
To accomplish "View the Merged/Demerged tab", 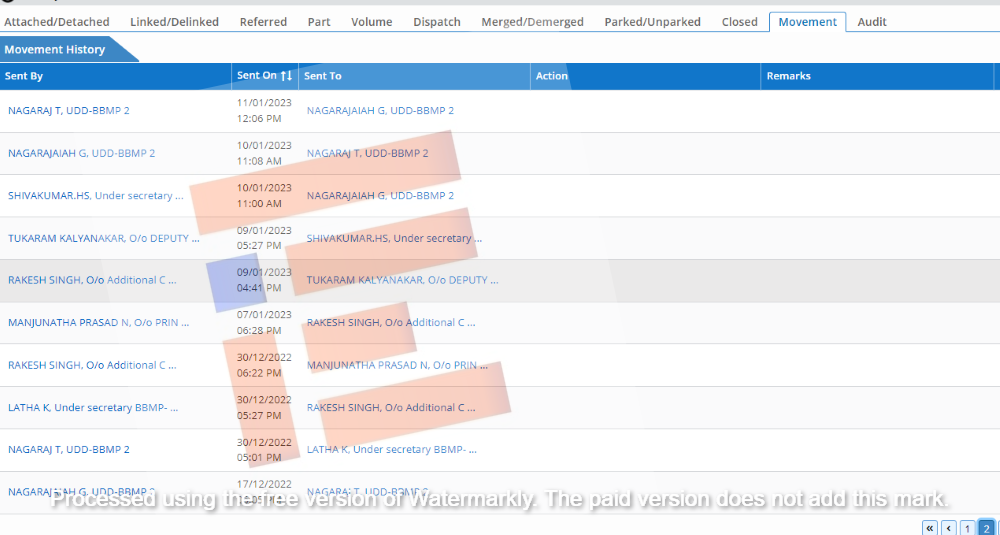I will point(532,22).
